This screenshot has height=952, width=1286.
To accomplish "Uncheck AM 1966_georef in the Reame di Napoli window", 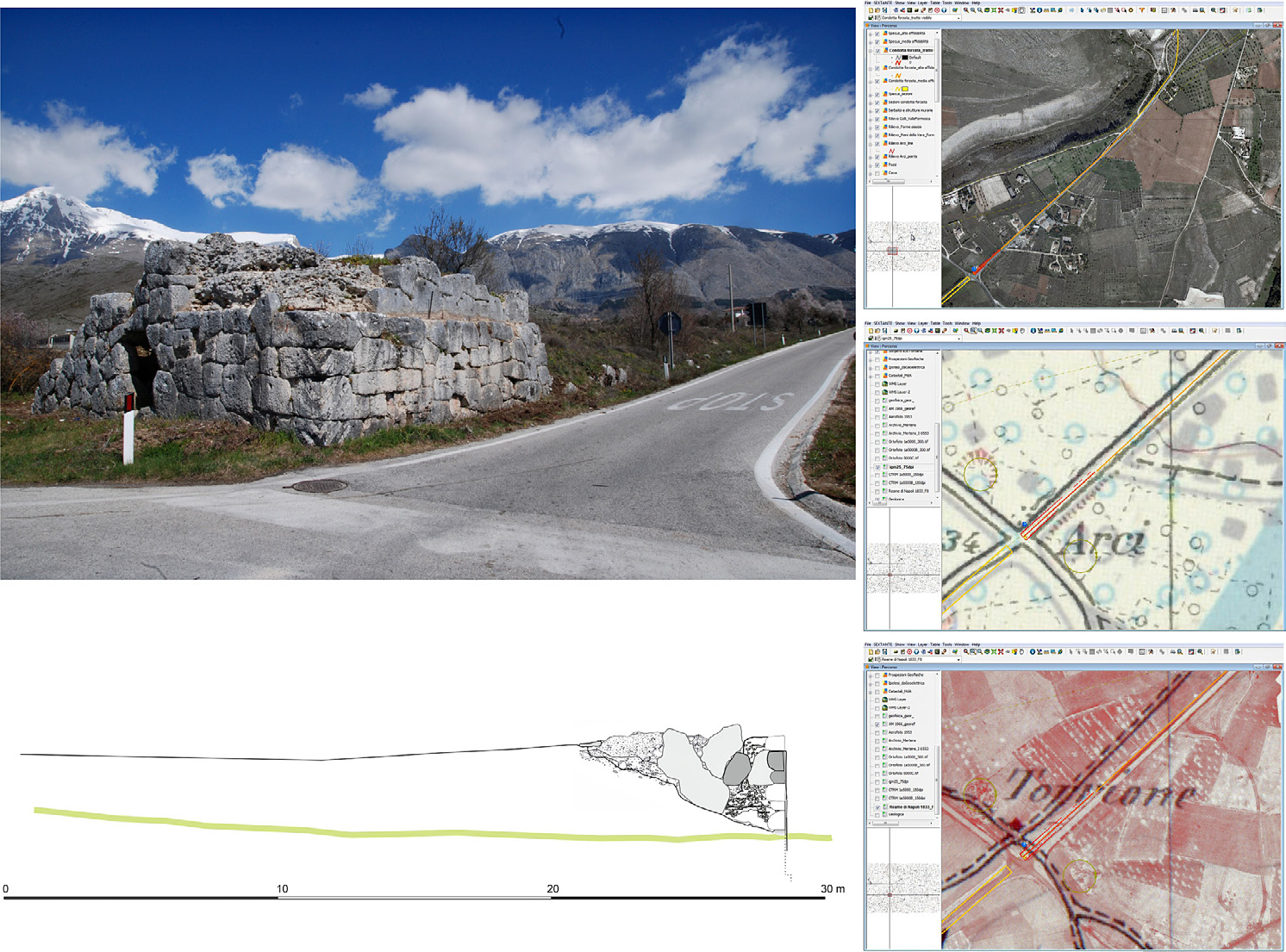I will click(x=877, y=725).
